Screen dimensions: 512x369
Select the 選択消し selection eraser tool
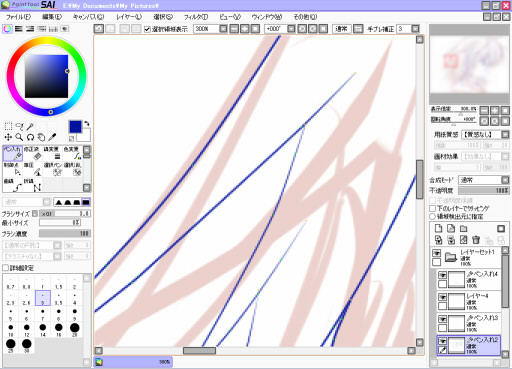(72, 169)
